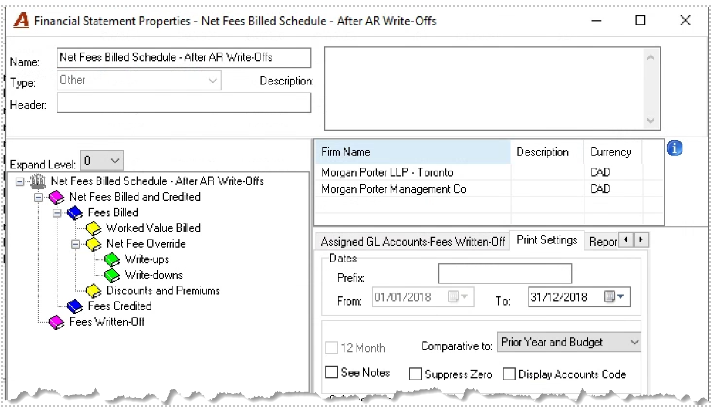Image resolution: width=716 pixels, height=412 pixels.
Task: Click yellow book icon of Discounts and Premiums
Action: (93, 291)
